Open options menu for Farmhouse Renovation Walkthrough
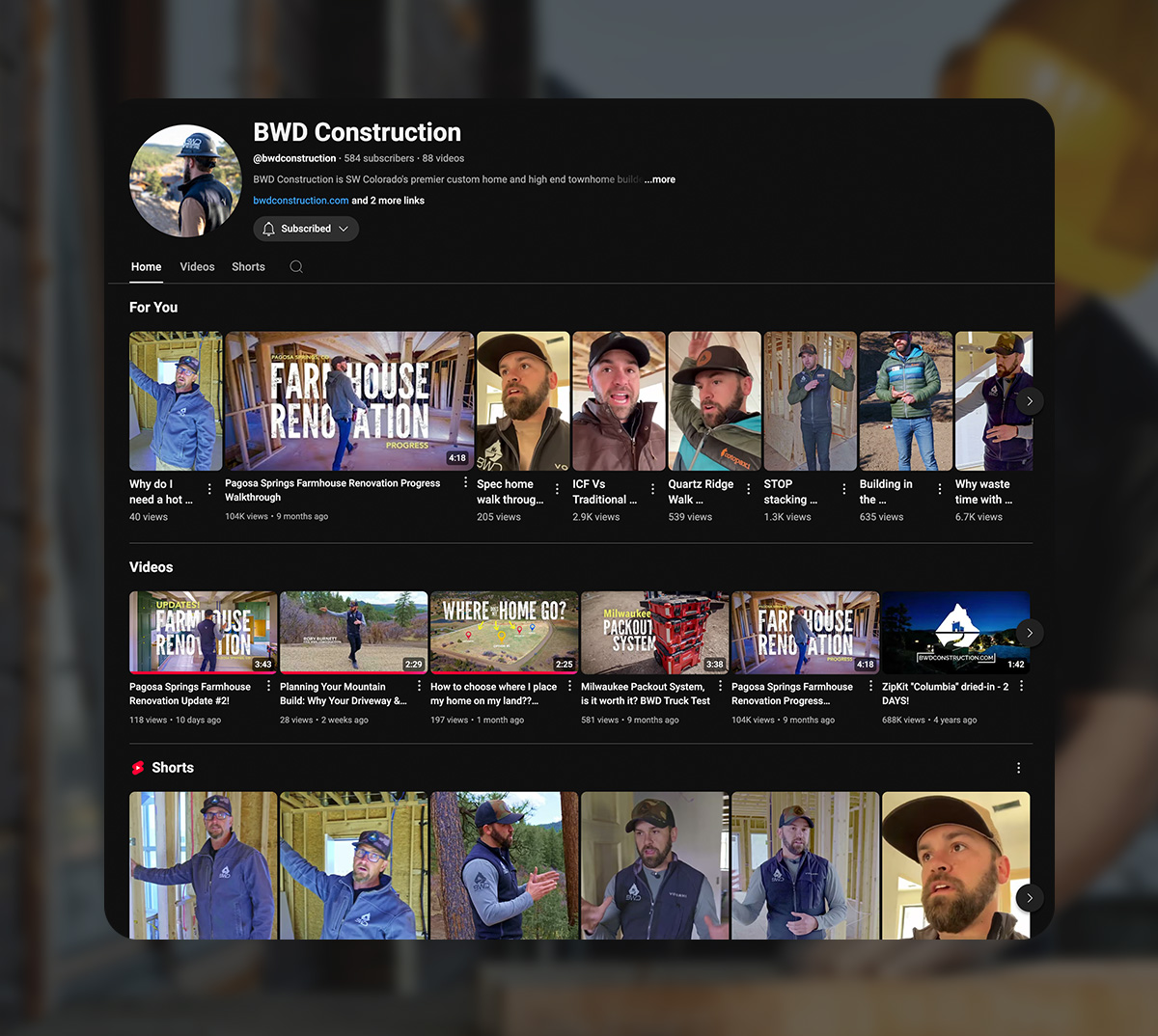The height and width of the screenshot is (1036, 1158). click(465, 483)
